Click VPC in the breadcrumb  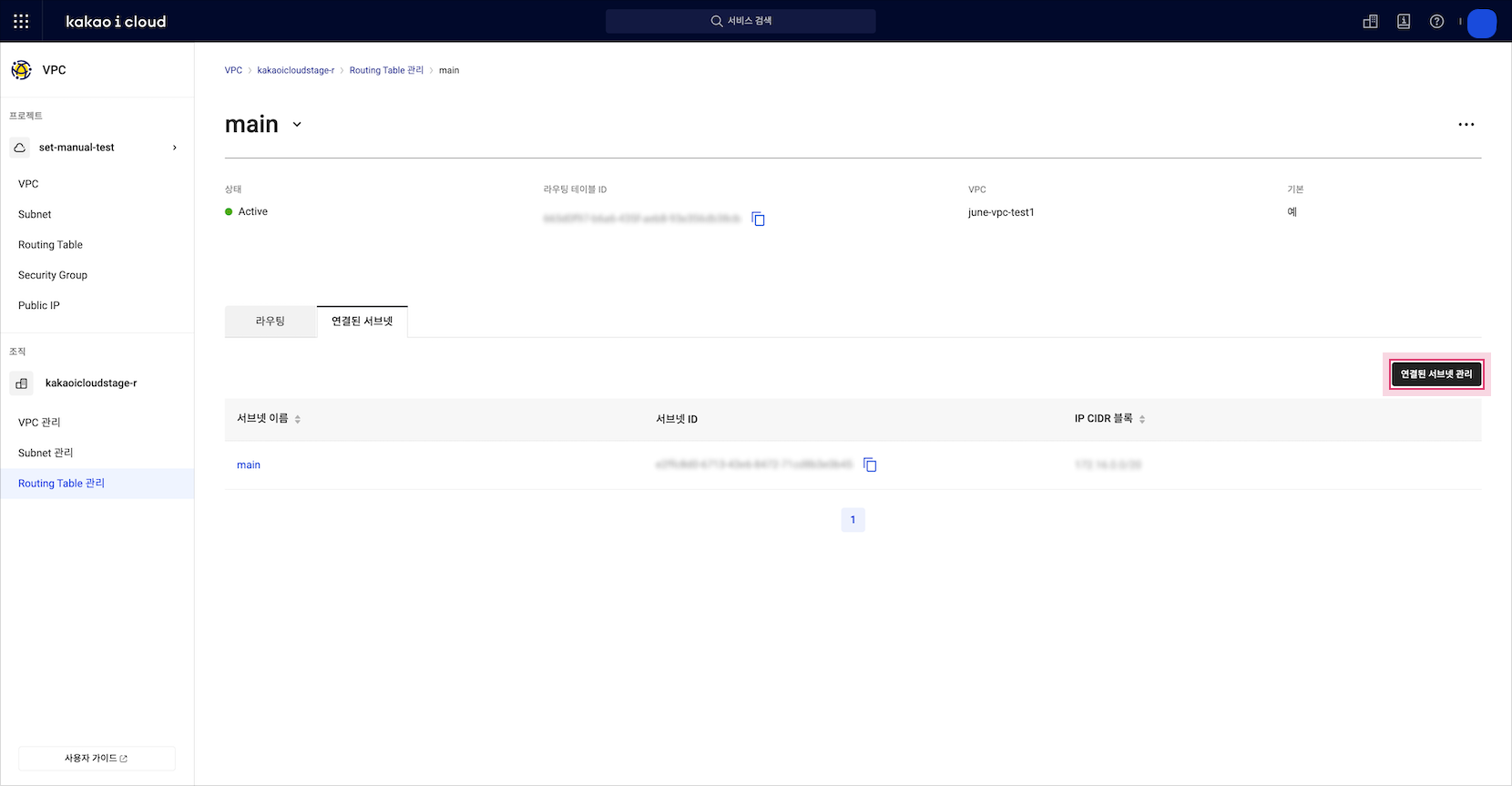(233, 70)
